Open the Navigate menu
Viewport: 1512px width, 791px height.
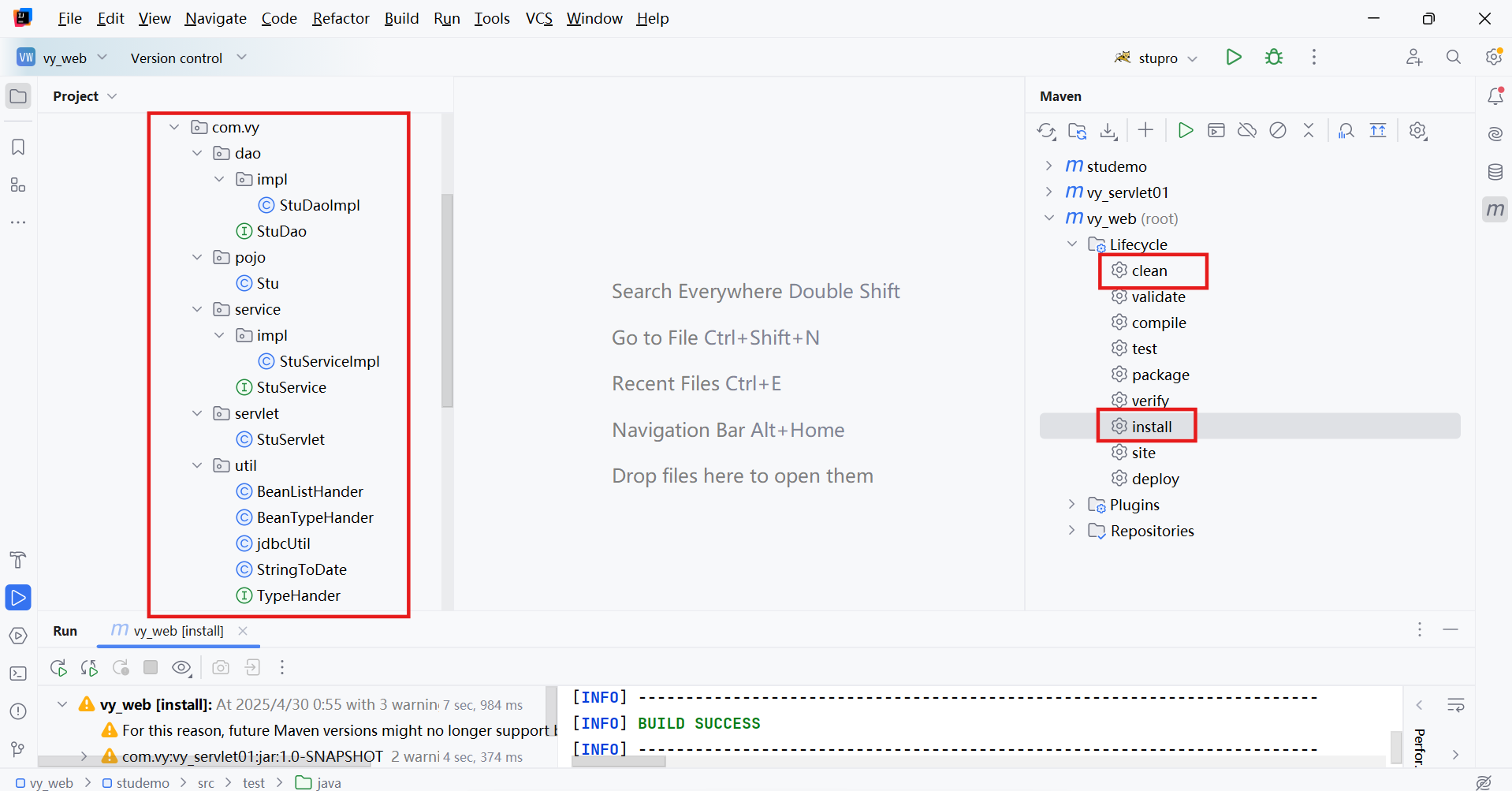click(x=216, y=18)
